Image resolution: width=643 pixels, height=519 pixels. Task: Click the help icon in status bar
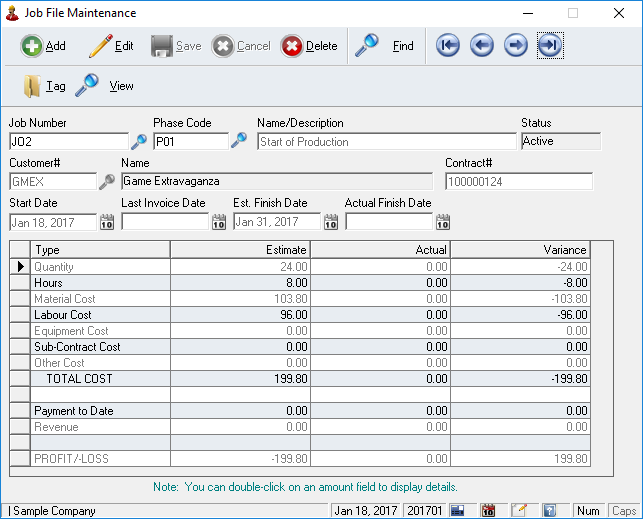[548, 511]
